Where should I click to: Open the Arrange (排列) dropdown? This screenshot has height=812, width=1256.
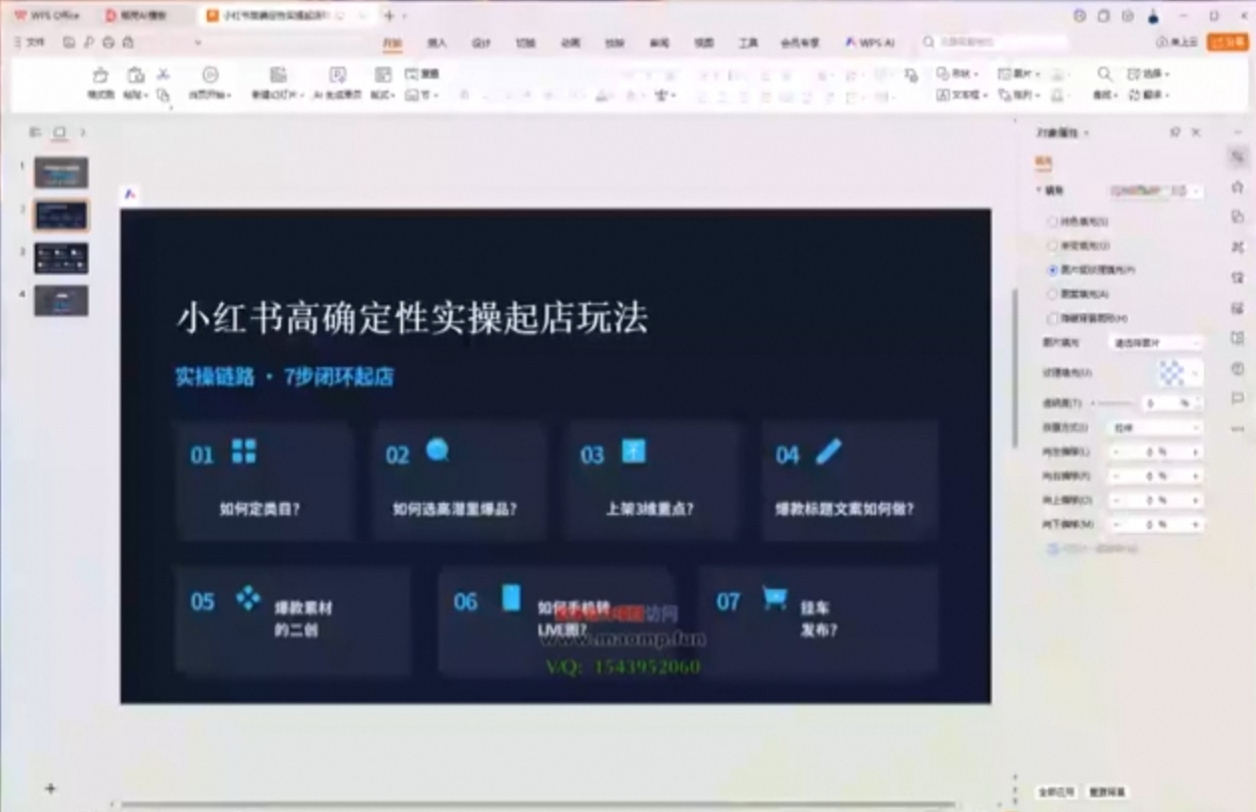[x=1020, y=95]
